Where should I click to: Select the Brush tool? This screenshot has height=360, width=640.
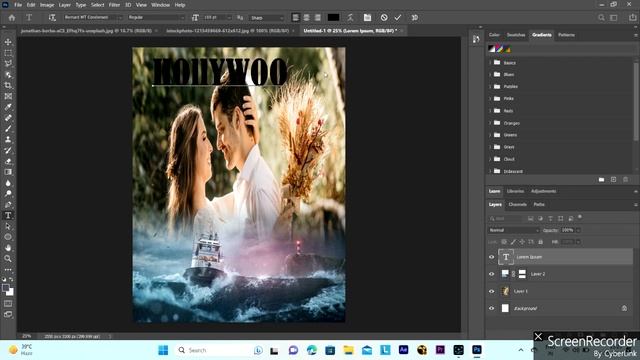tap(8, 129)
